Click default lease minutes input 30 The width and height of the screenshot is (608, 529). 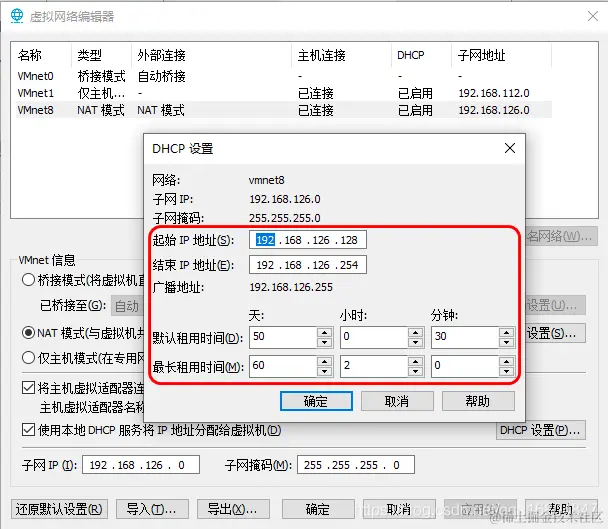point(466,337)
